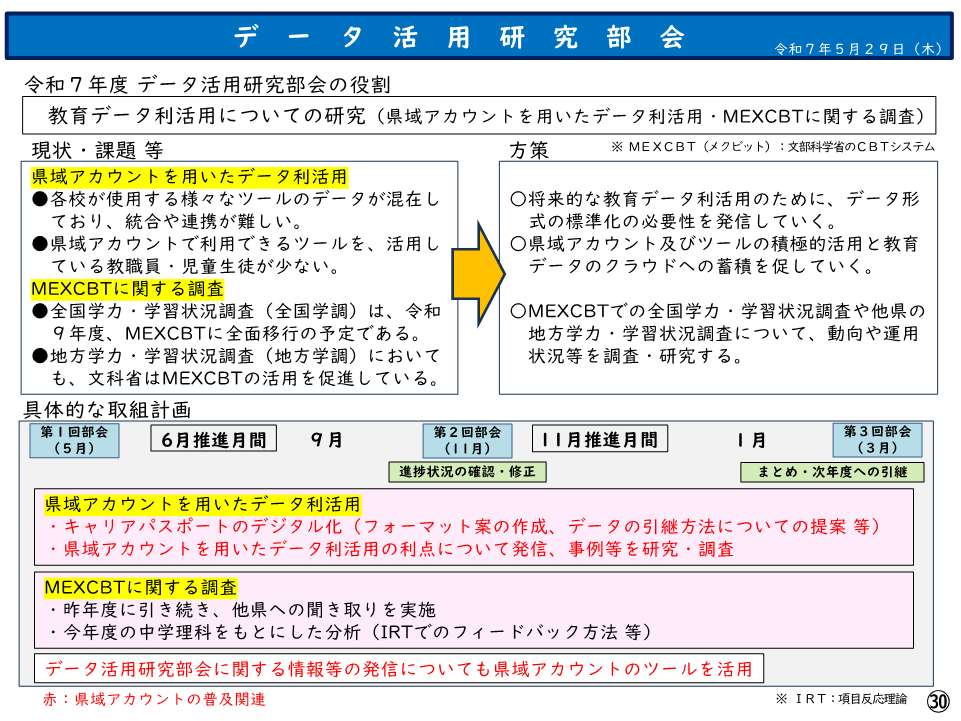This screenshot has width=961, height=721.
Task: Toggle the 進捗状況の確認・修正 green label
Action: (x=468, y=470)
